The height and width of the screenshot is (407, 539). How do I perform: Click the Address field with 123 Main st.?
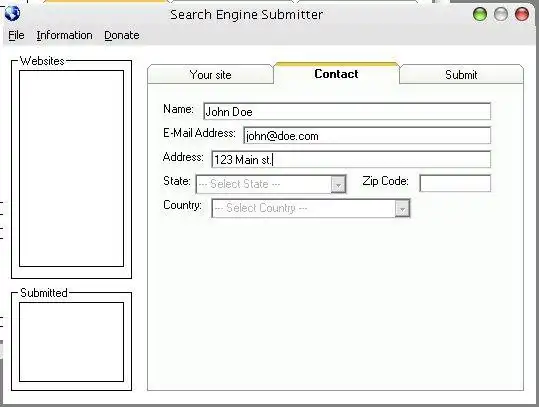pos(351,160)
